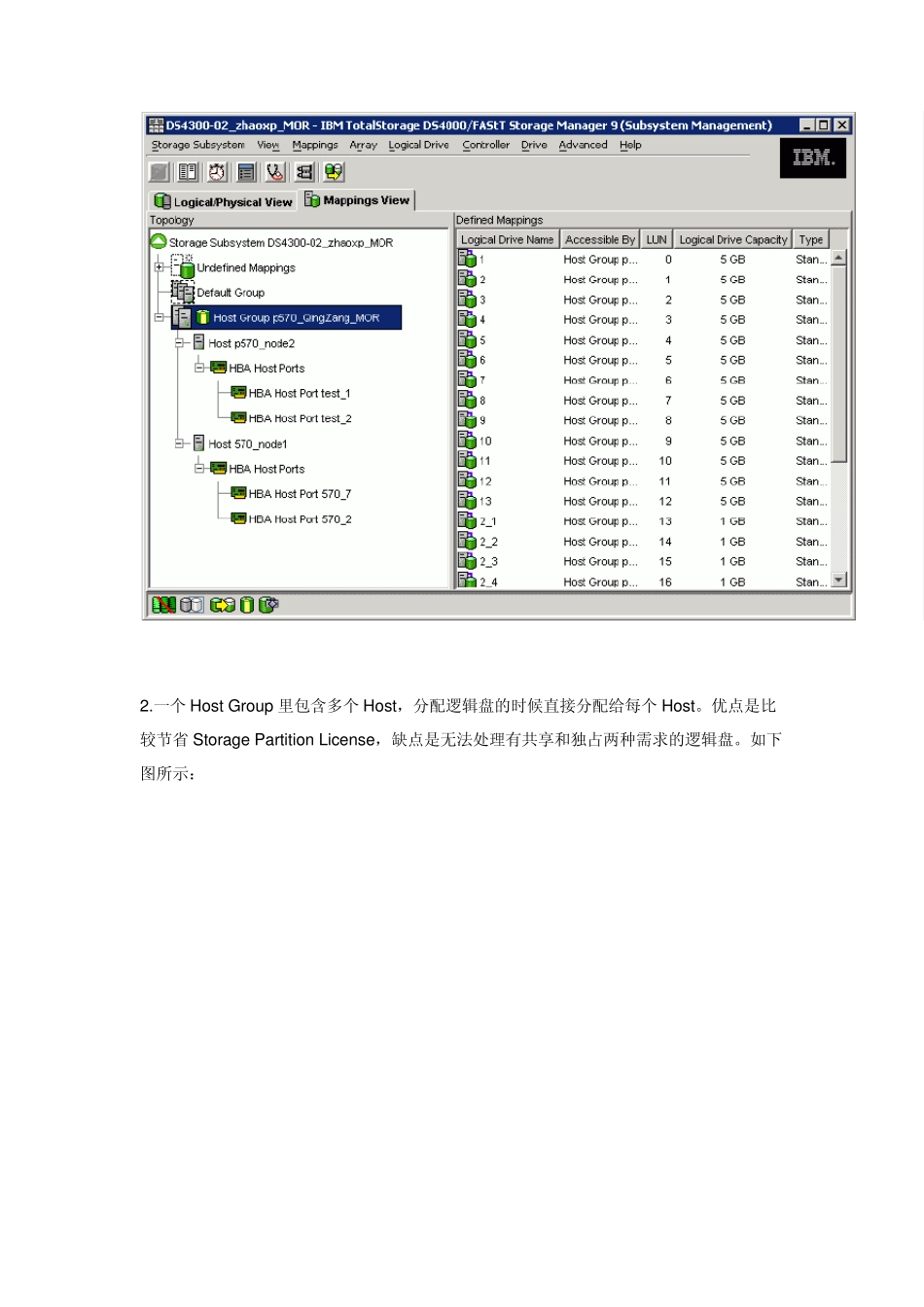Screen dimensions: 924x1307
Task: Select the Default Group tree item
Action: [x=231, y=293]
